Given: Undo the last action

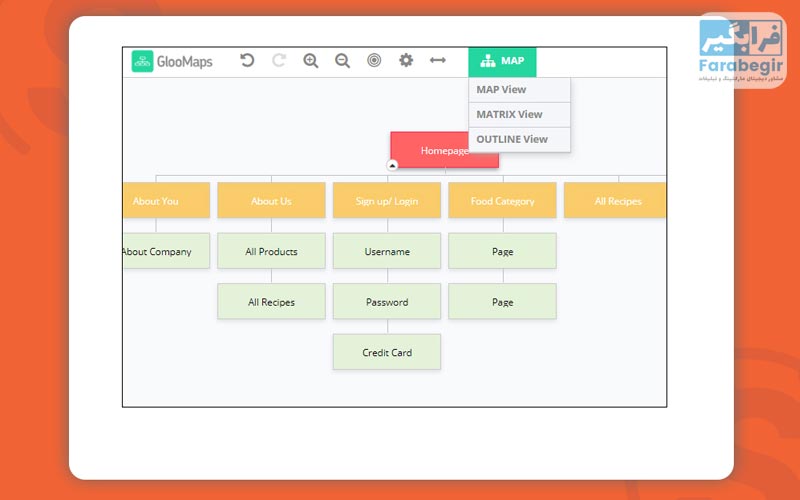Looking at the screenshot, I should pos(247,61).
